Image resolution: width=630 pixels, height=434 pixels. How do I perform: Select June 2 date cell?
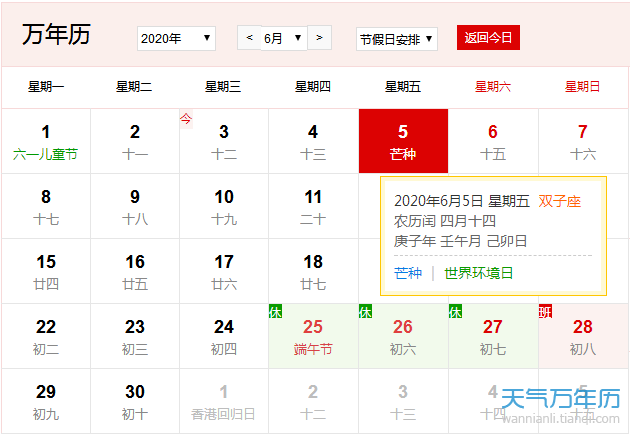point(135,141)
